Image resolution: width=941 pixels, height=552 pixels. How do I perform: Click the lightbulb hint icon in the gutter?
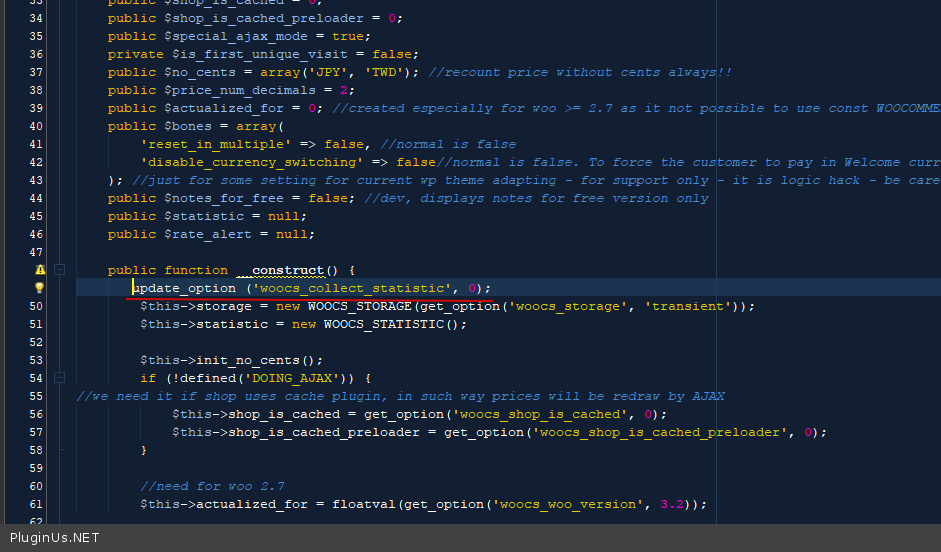(x=40, y=288)
